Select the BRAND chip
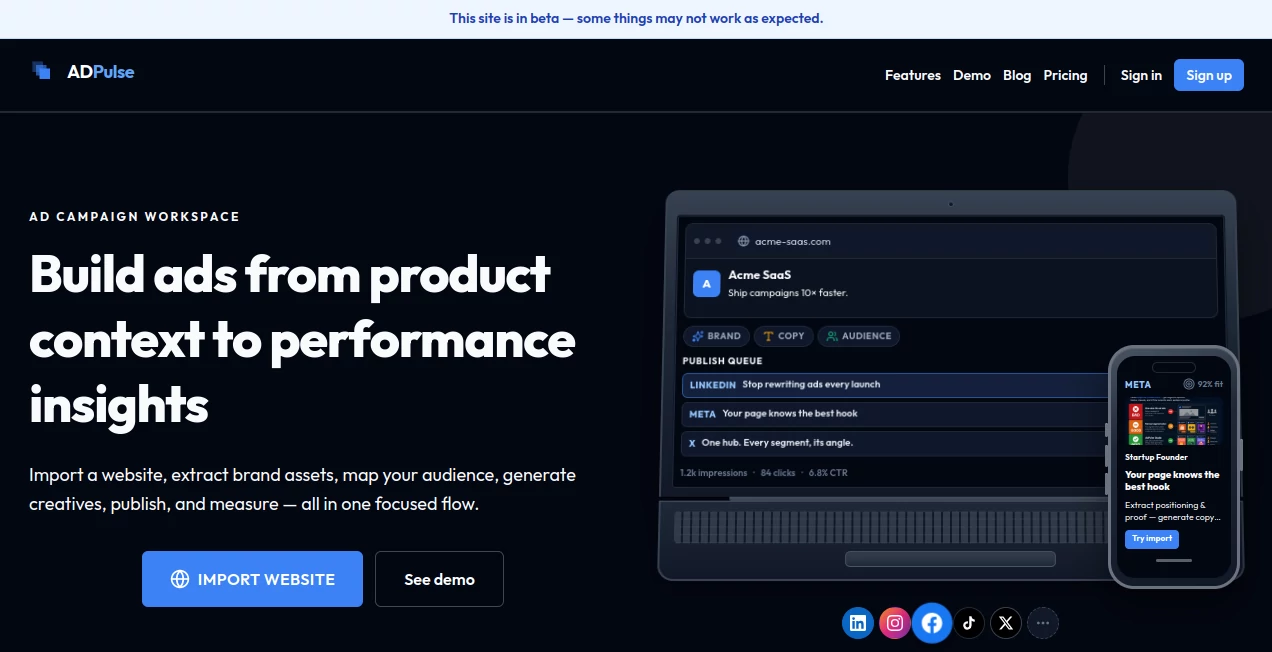 pyautogui.click(x=715, y=336)
